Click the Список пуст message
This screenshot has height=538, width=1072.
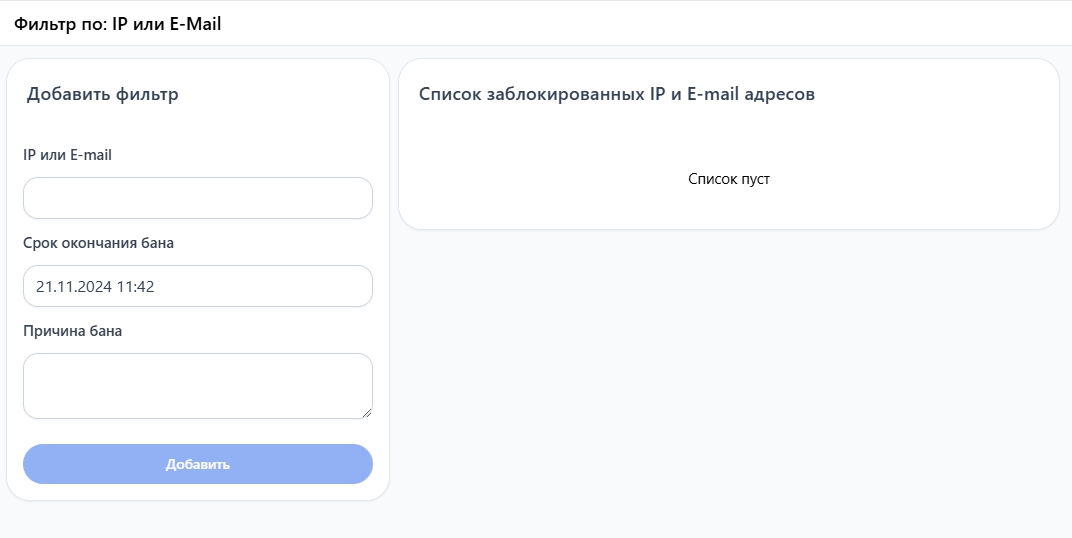(x=729, y=179)
